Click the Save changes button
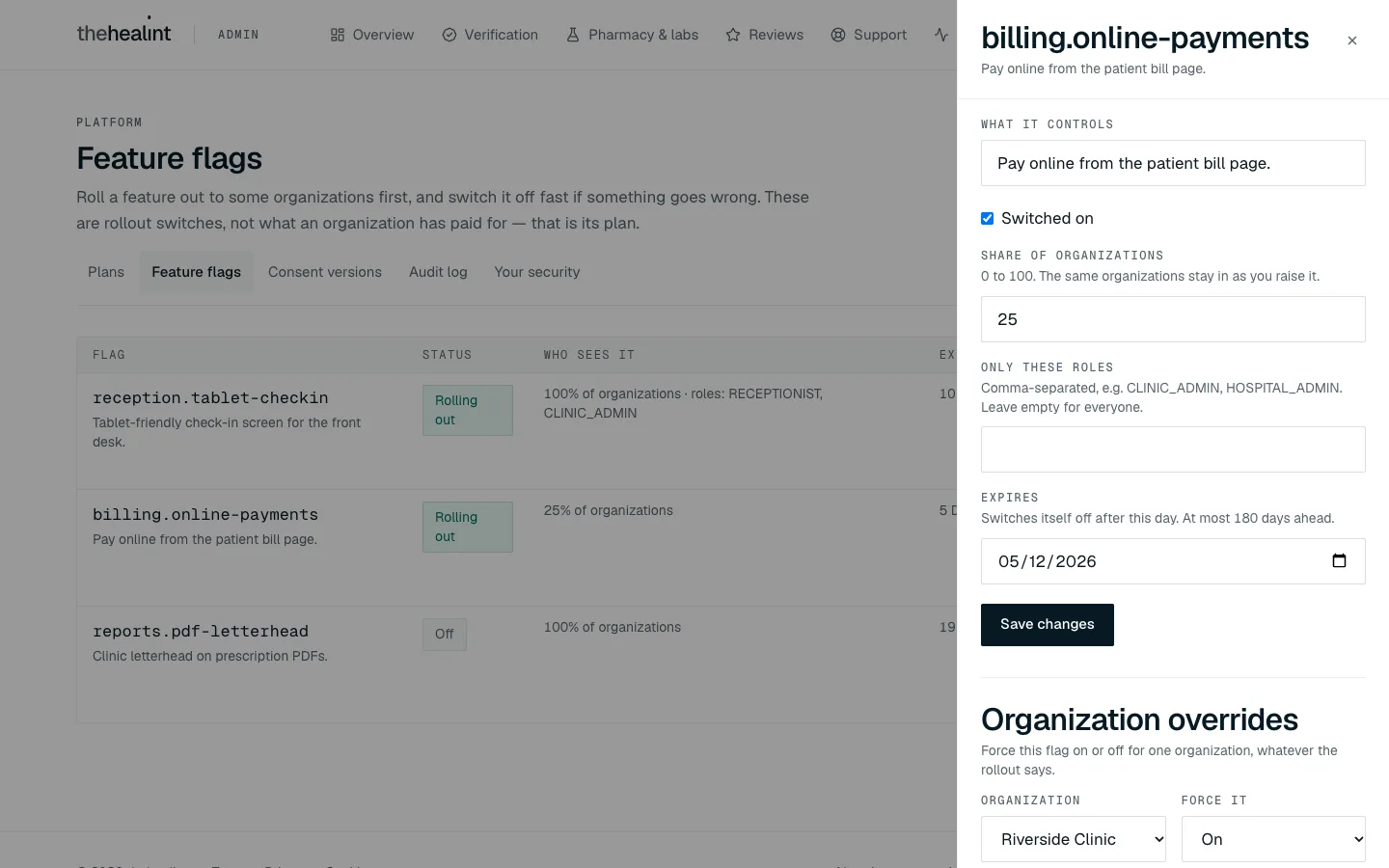Screen dimensions: 1389x868 [x=1048, y=625]
